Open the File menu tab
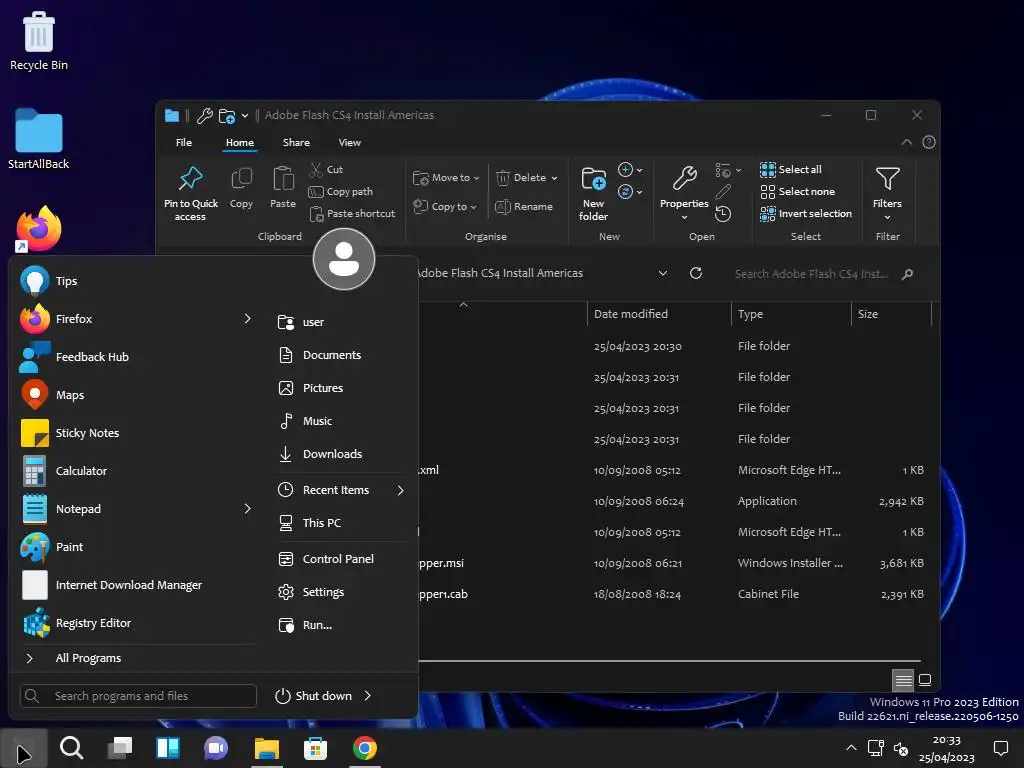Image resolution: width=1024 pixels, height=768 pixels. (x=184, y=142)
